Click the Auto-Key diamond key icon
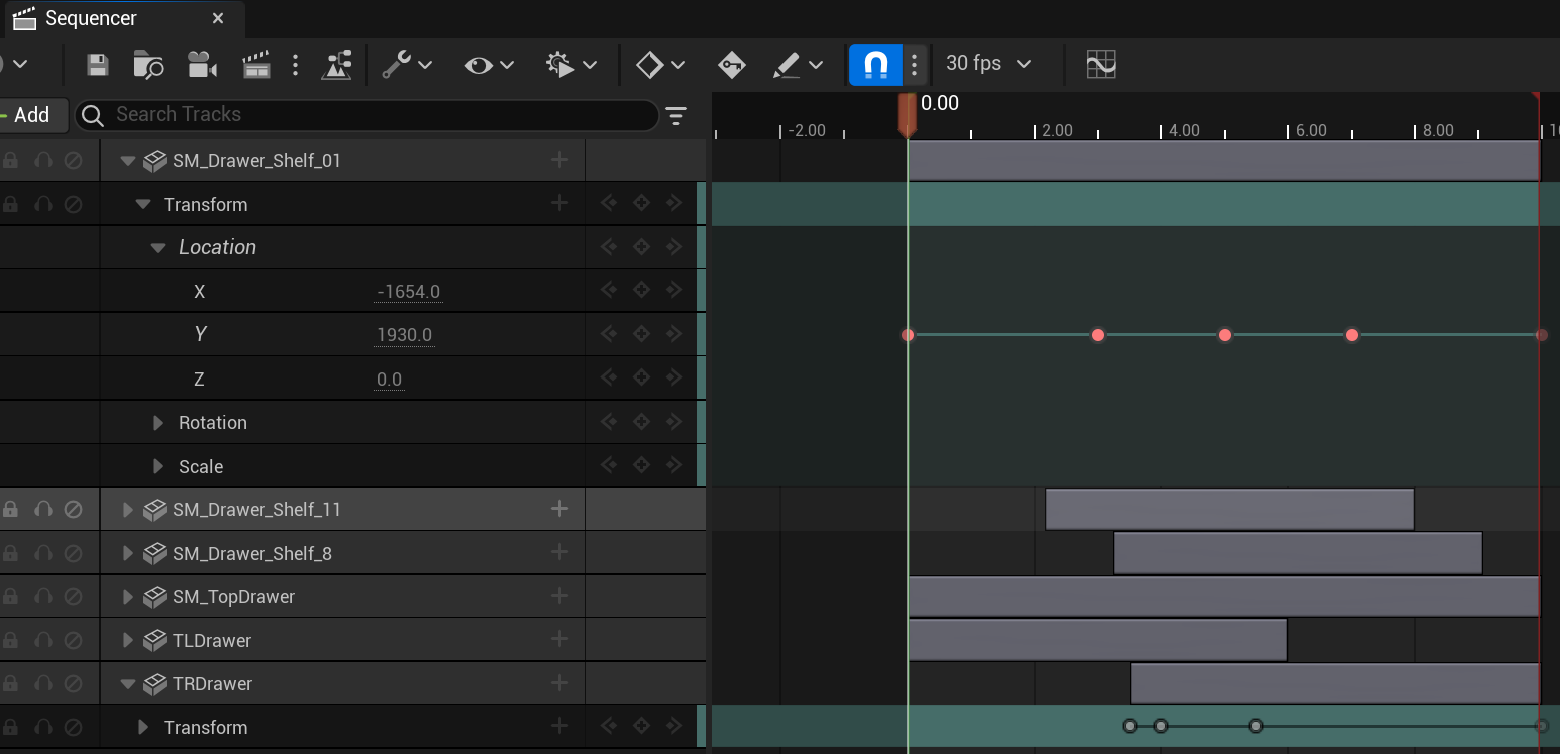Viewport: 1560px width, 754px height. (x=731, y=65)
